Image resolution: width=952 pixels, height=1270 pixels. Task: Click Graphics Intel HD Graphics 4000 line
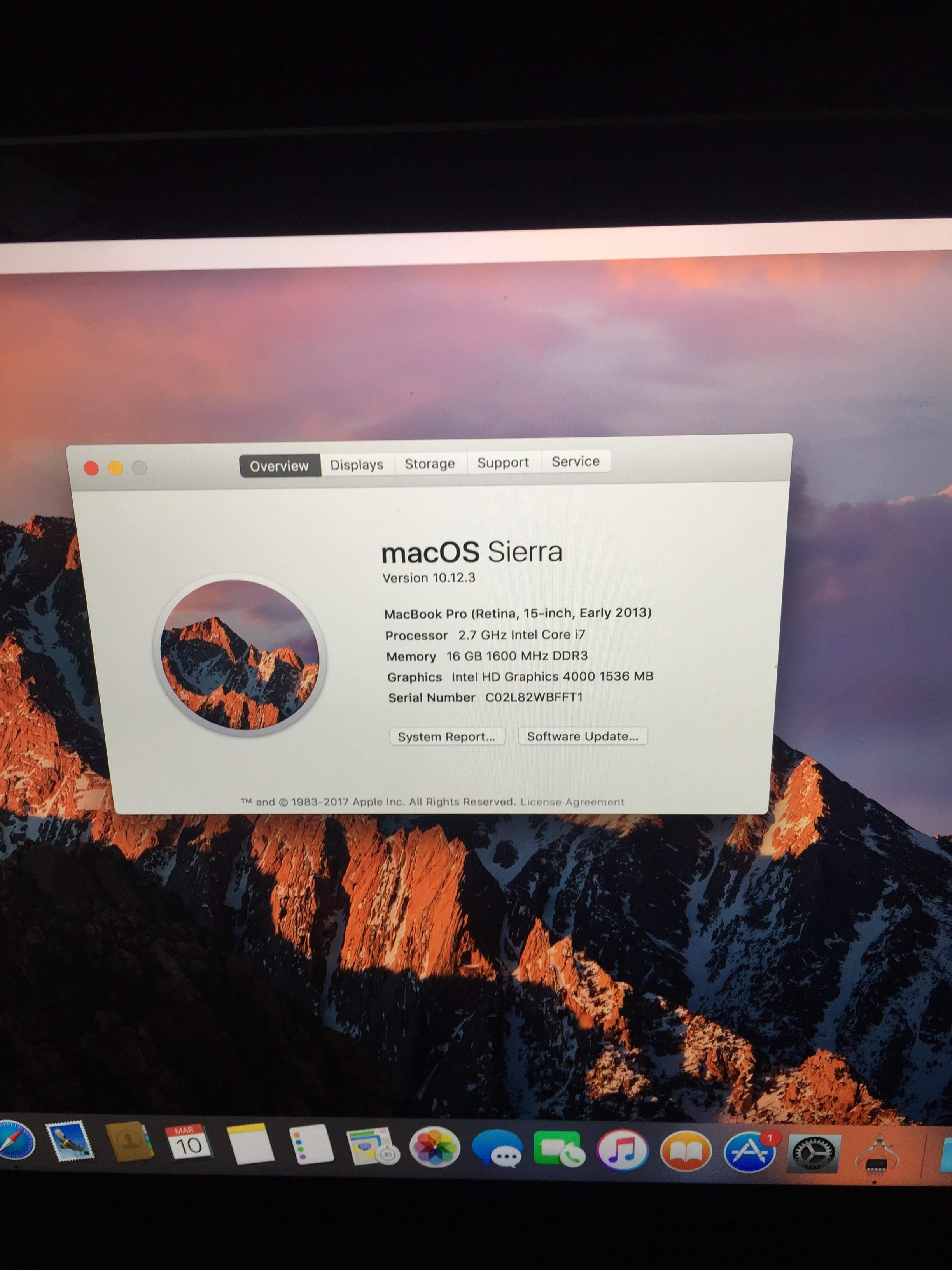point(520,676)
